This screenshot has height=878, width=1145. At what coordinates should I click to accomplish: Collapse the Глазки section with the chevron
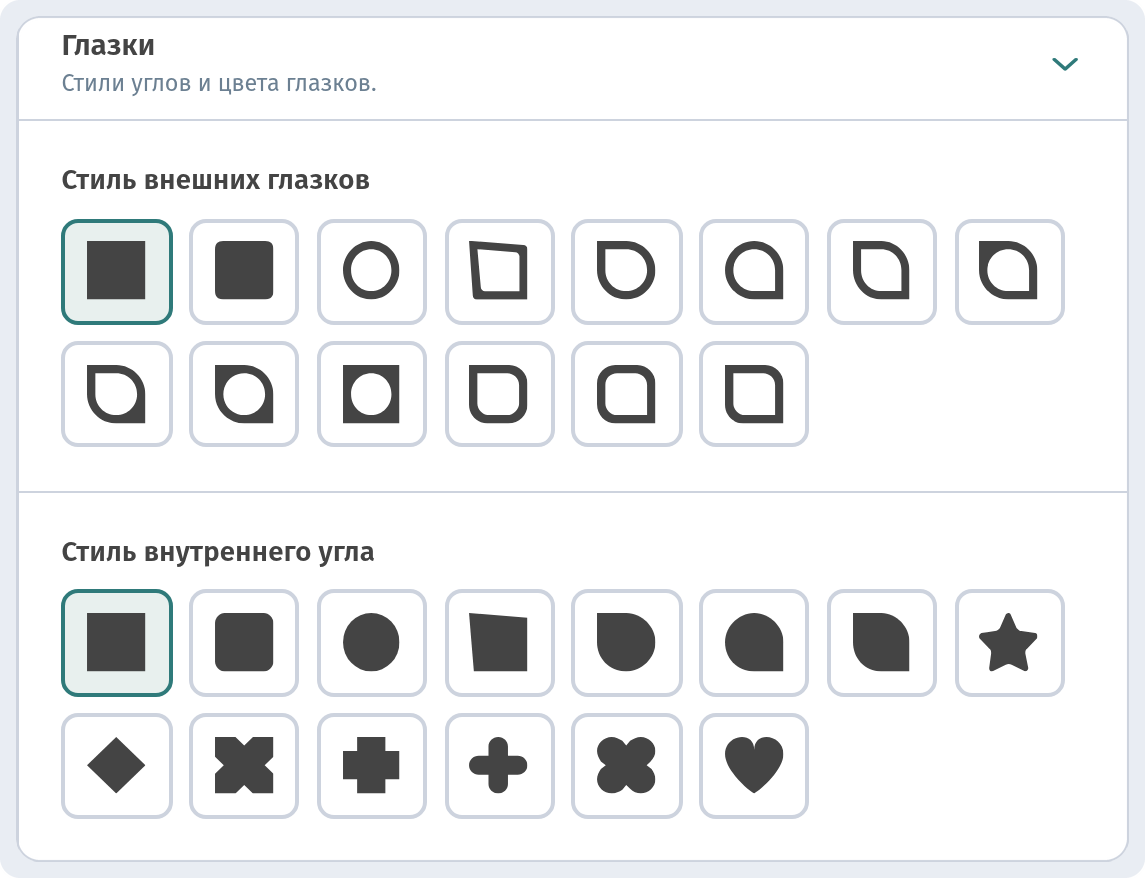pyautogui.click(x=1065, y=64)
